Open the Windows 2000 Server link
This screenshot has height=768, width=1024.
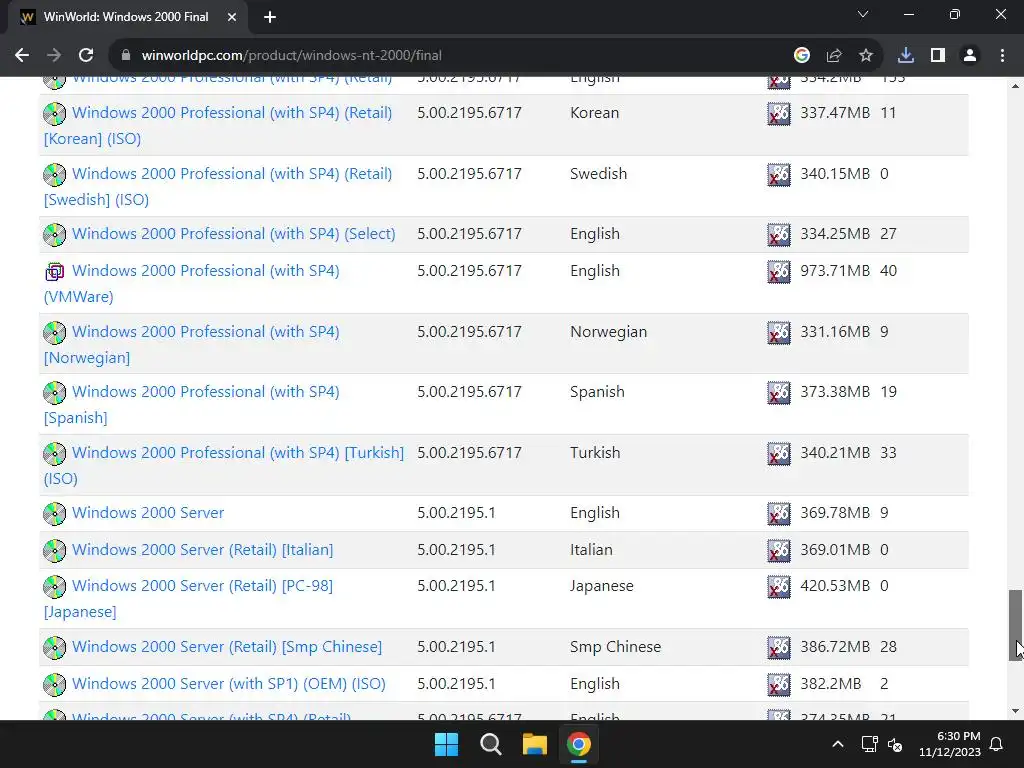[x=148, y=513]
